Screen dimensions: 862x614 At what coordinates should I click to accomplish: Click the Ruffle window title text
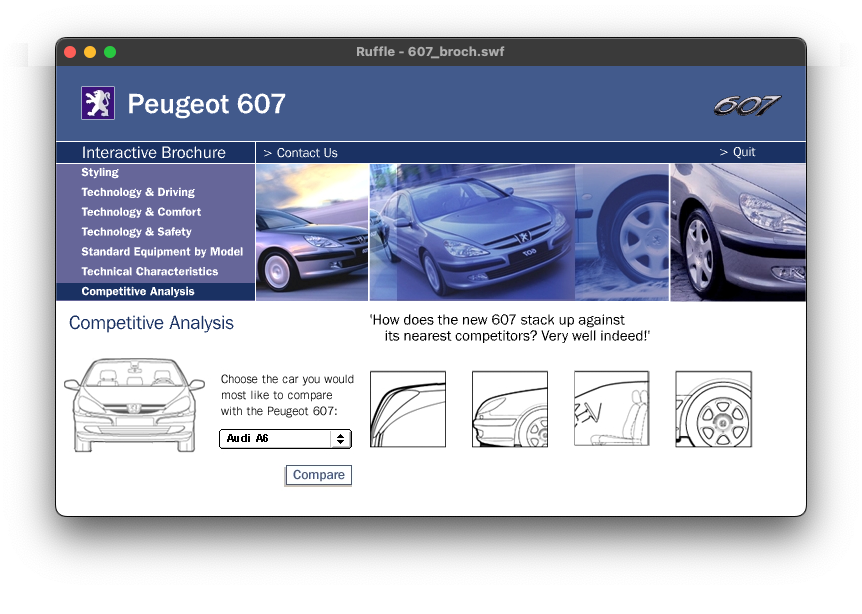[x=430, y=52]
